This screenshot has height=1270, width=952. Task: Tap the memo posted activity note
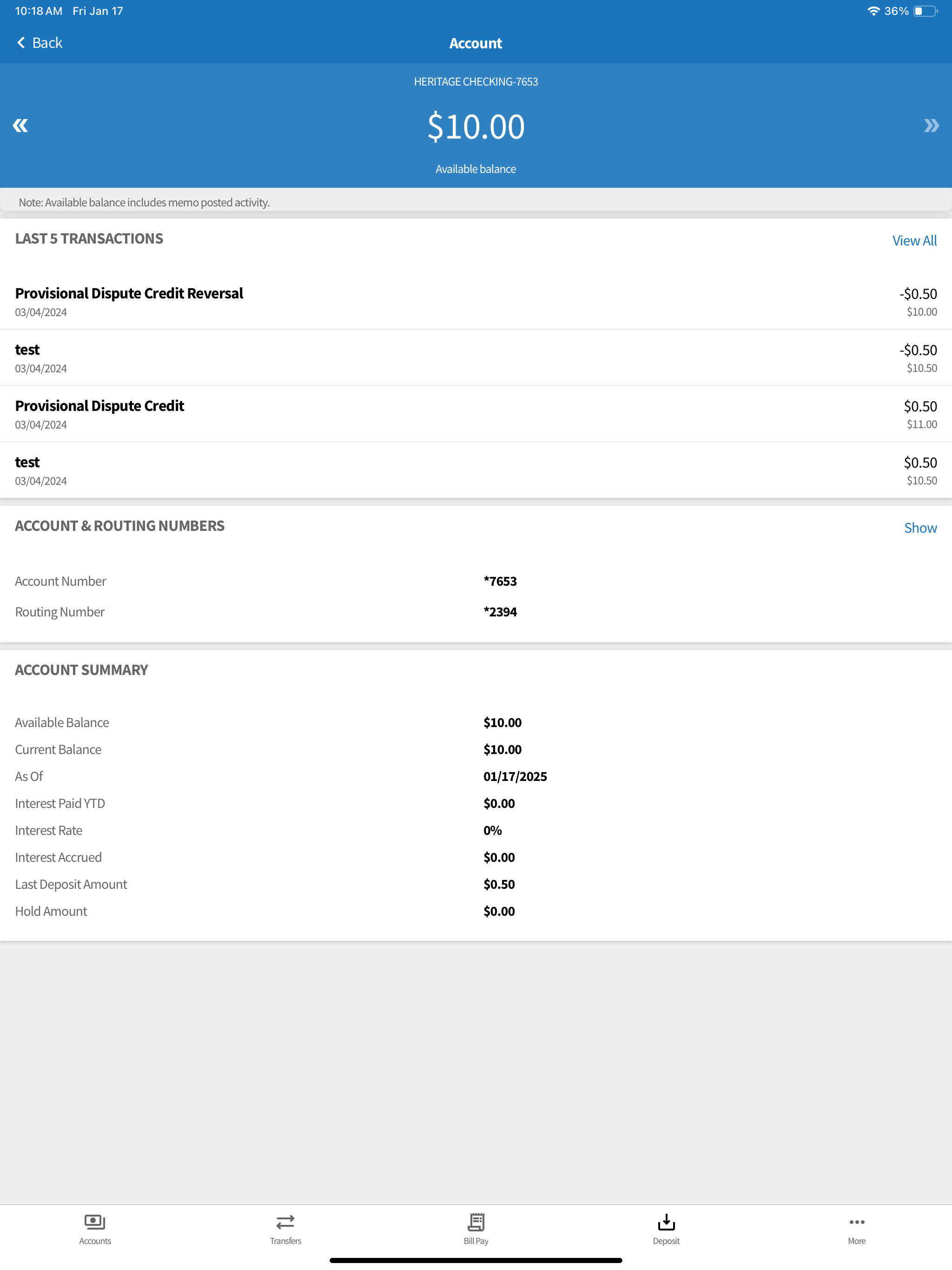[x=144, y=202]
